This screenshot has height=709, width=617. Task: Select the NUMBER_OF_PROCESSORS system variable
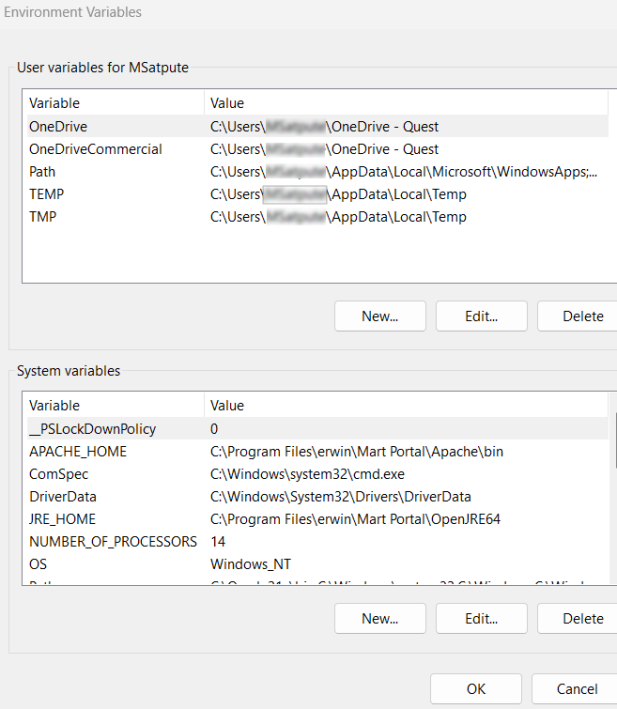coord(113,542)
